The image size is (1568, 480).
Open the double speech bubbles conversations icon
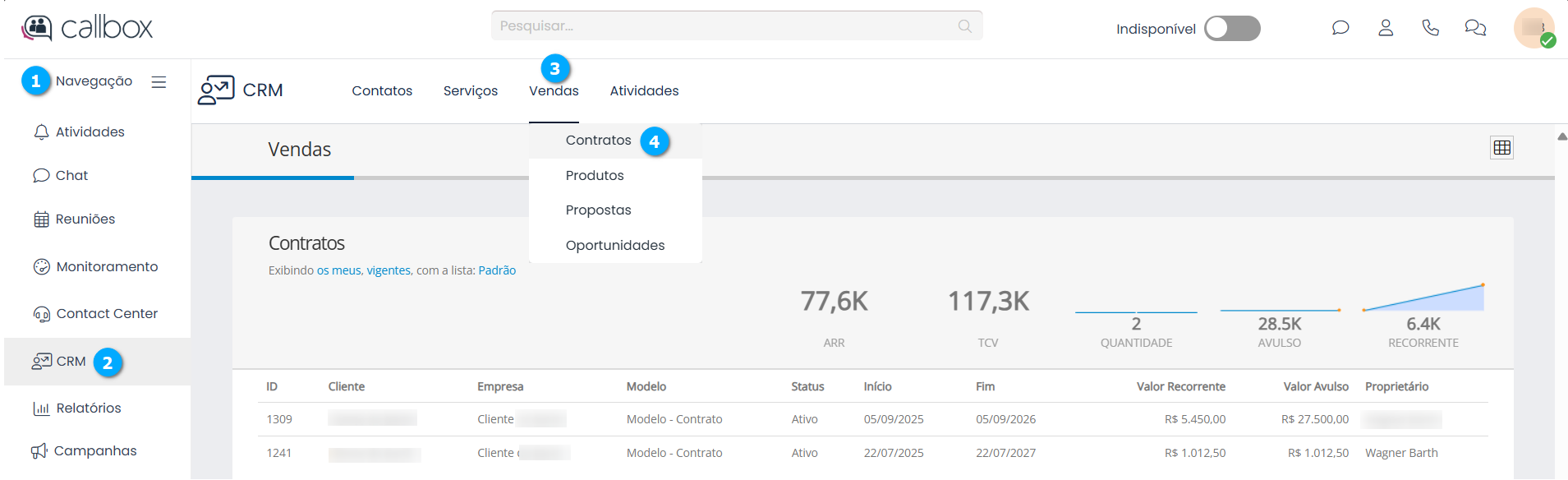pyautogui.click(x=1475, y=28)
